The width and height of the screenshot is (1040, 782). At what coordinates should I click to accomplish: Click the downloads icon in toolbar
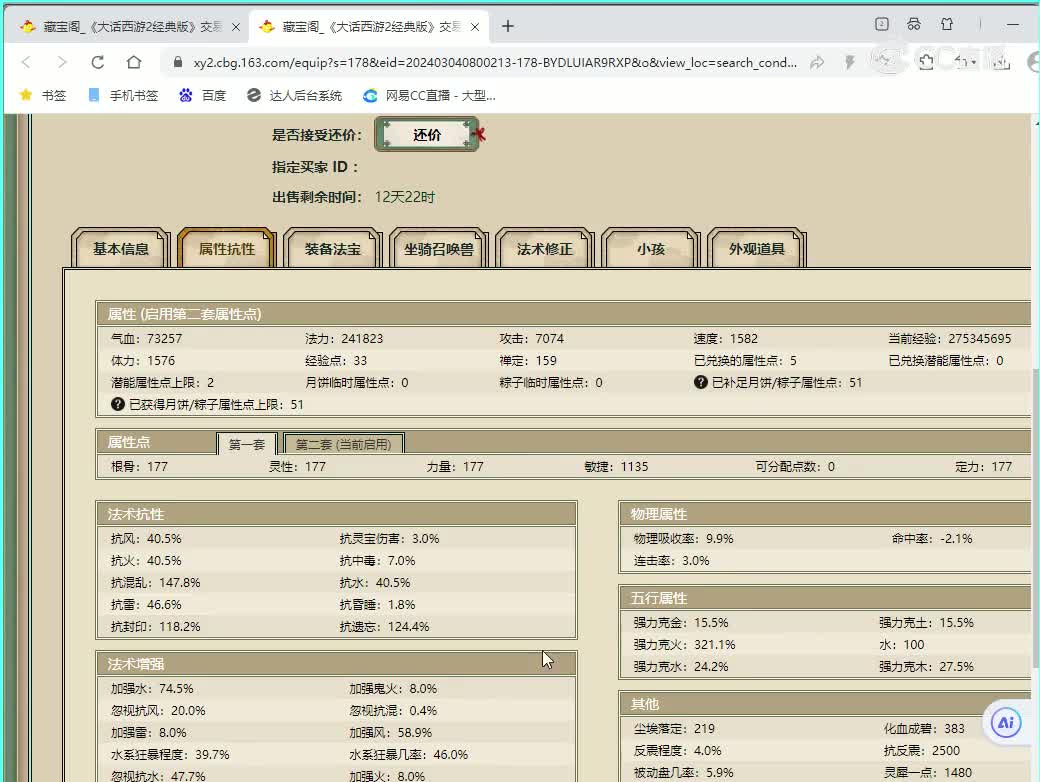1001,62
